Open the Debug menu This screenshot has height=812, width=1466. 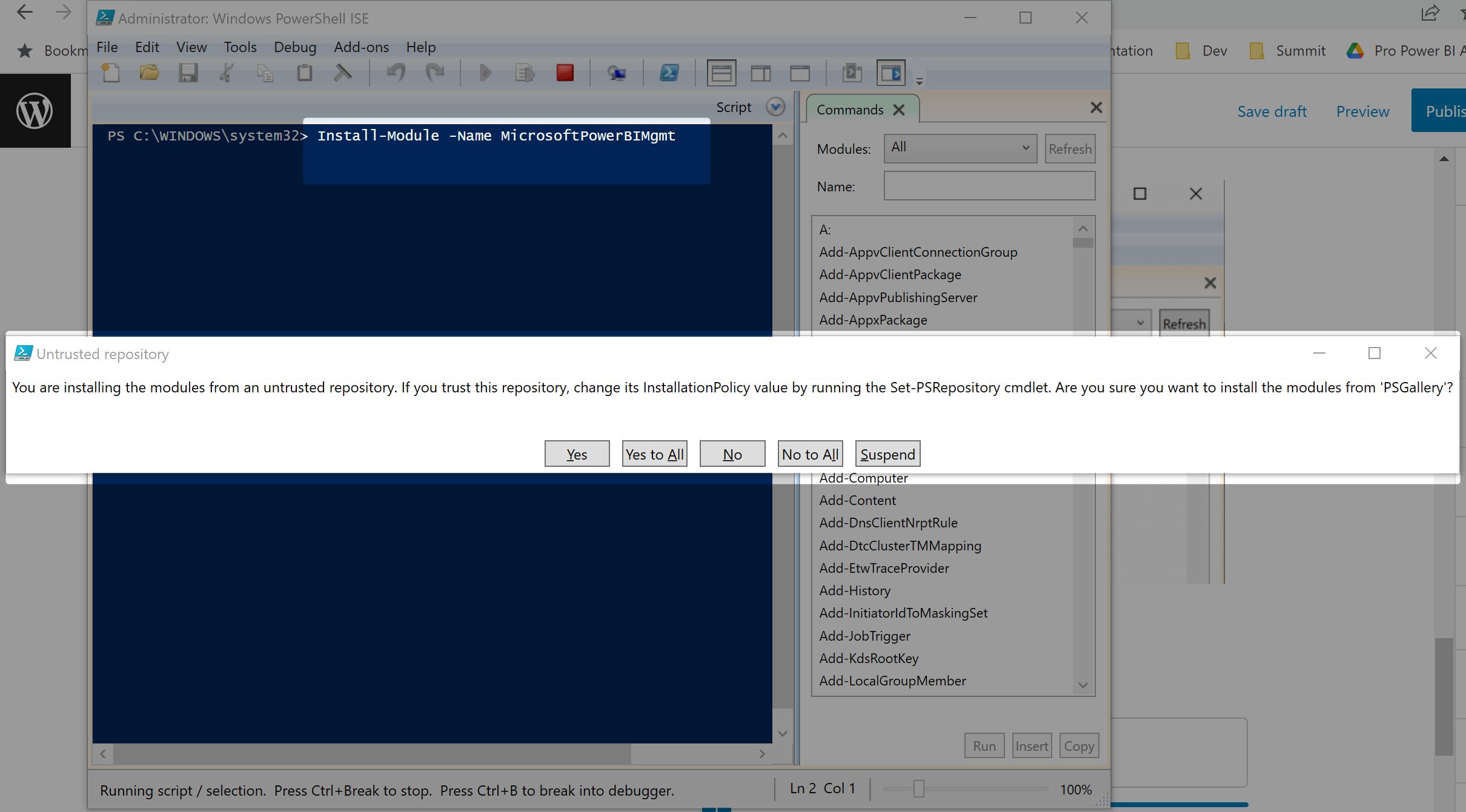click(x=295, y=47)
